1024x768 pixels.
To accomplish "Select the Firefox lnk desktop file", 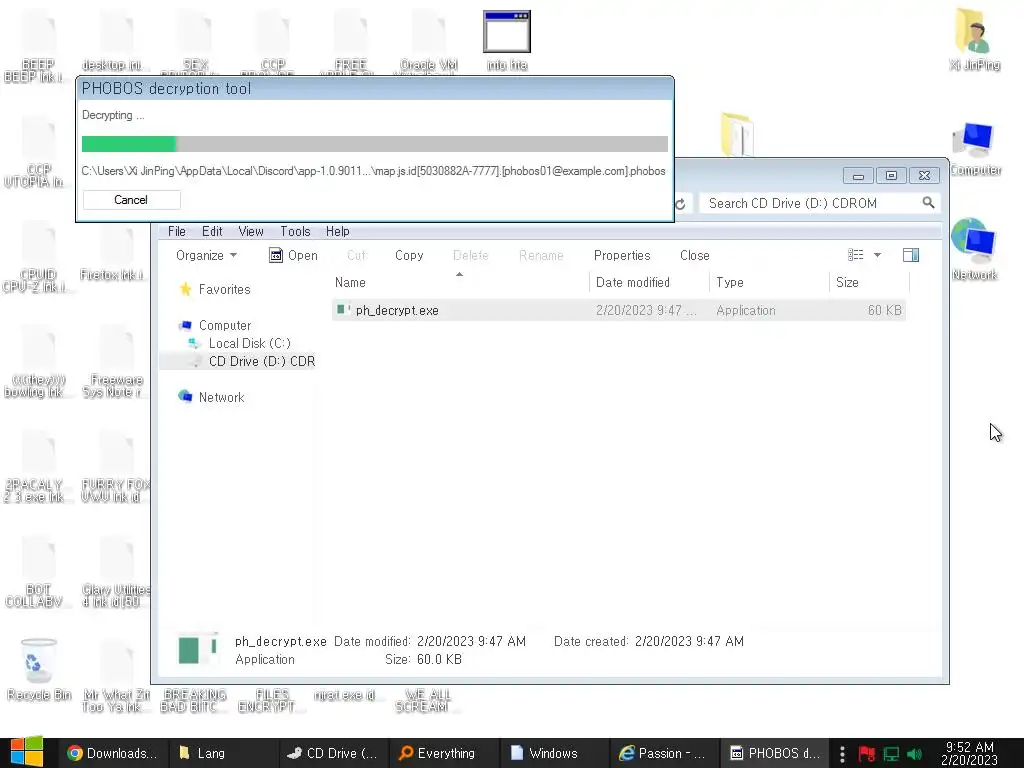I will (x=112, y=251).
